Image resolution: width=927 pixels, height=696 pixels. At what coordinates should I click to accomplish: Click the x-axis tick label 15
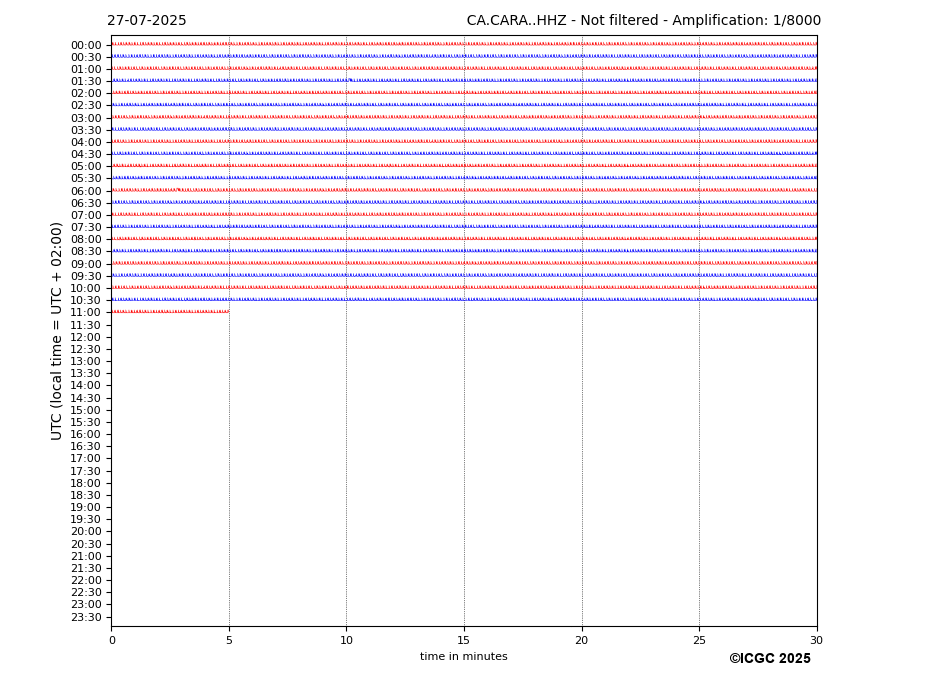464,640
